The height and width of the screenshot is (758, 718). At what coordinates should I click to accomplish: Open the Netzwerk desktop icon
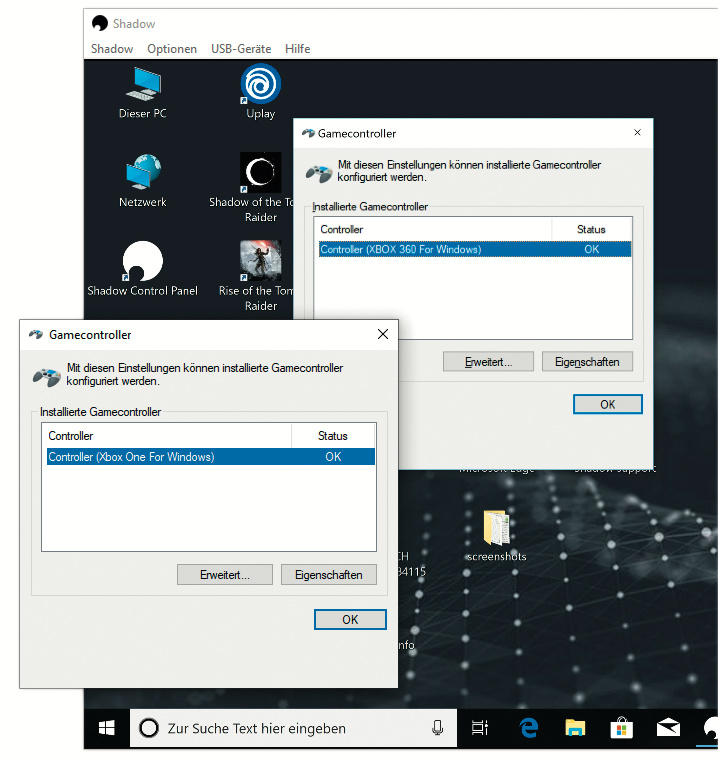click(142, 175)
